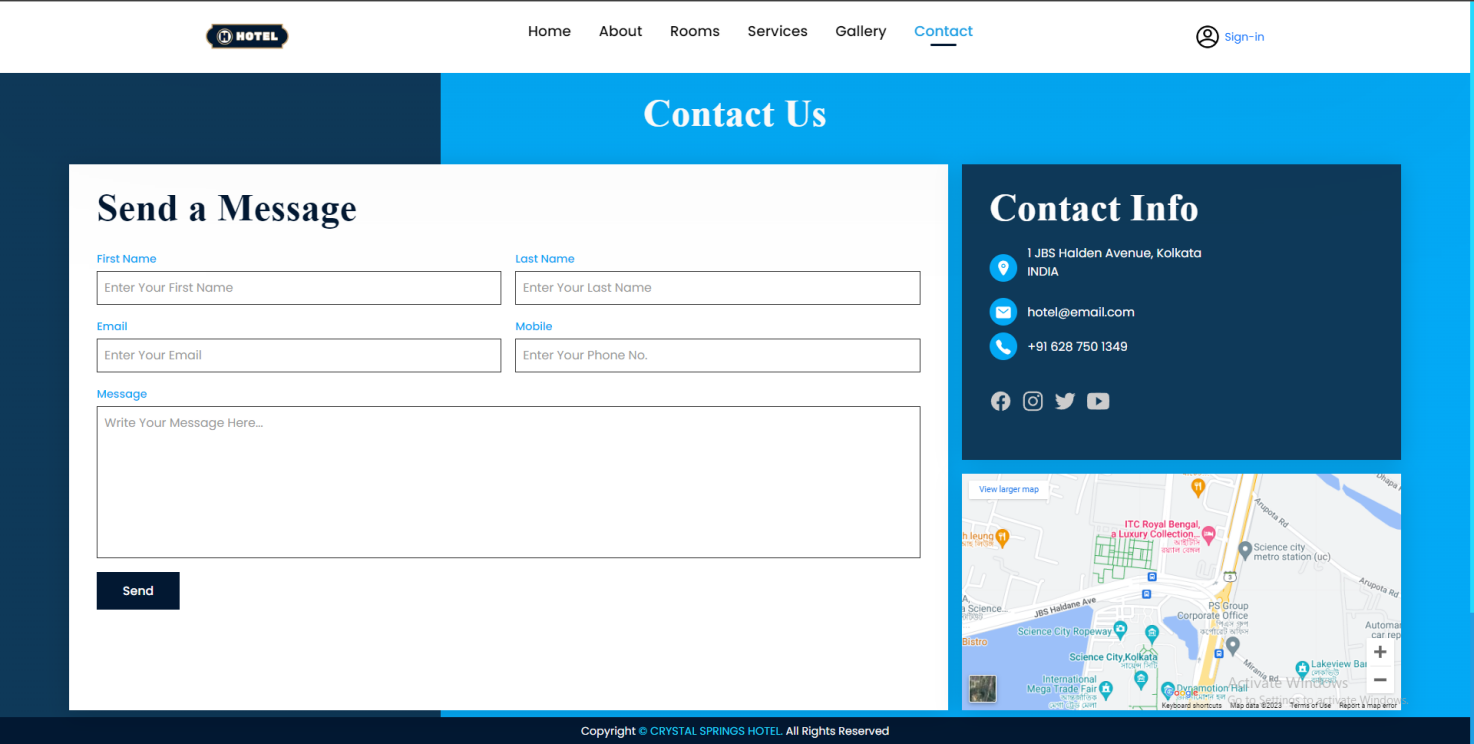Screen dimensions: 1474x744
Task: Select the Mobile phone number field
Action: [x=717, y=355]
